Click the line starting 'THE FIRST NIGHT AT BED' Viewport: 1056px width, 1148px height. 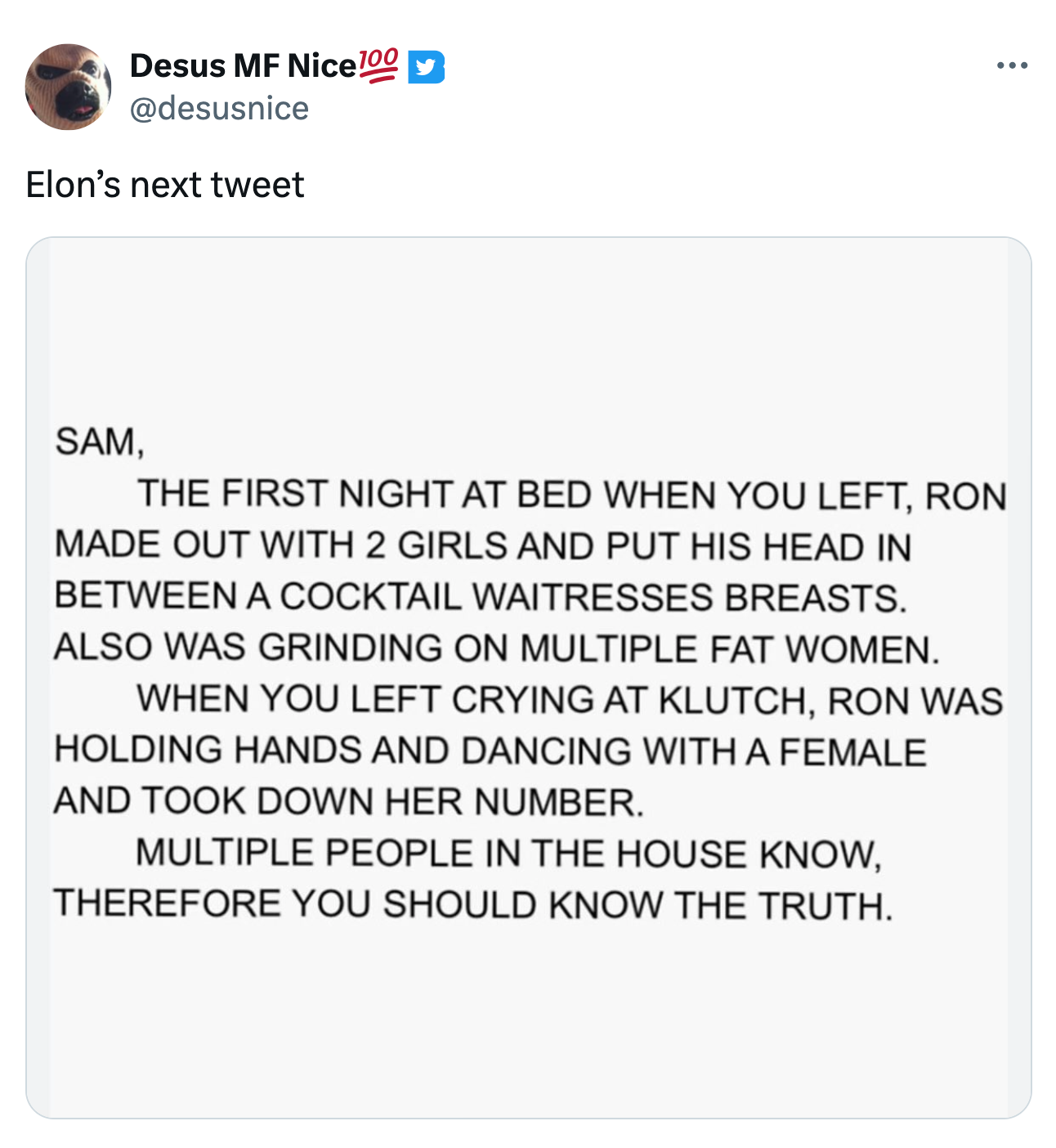(x=571, y=495)
